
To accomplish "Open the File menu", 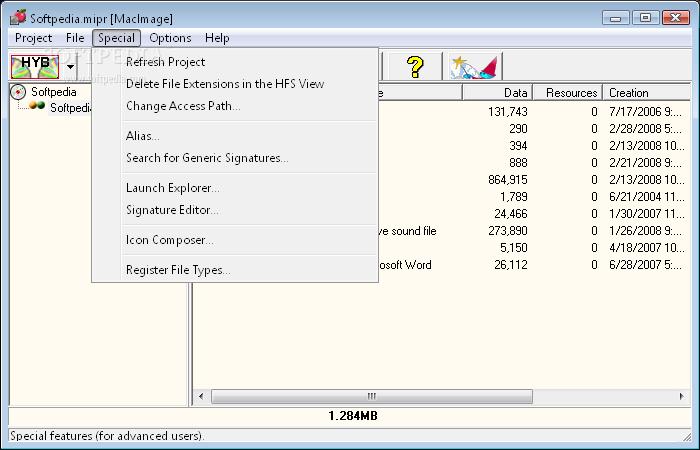I will (75, 38).
